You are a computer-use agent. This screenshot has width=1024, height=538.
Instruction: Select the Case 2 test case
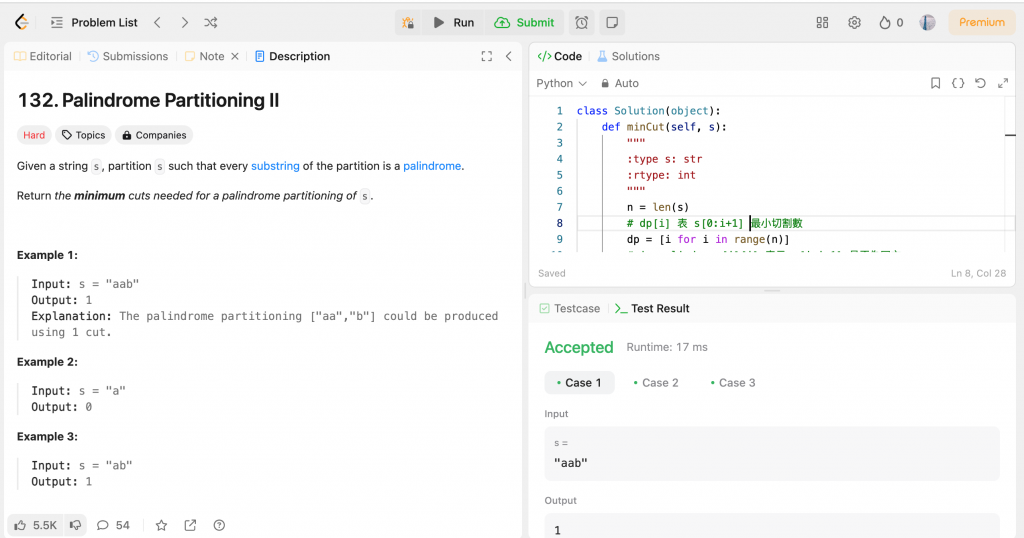(655, 383)
